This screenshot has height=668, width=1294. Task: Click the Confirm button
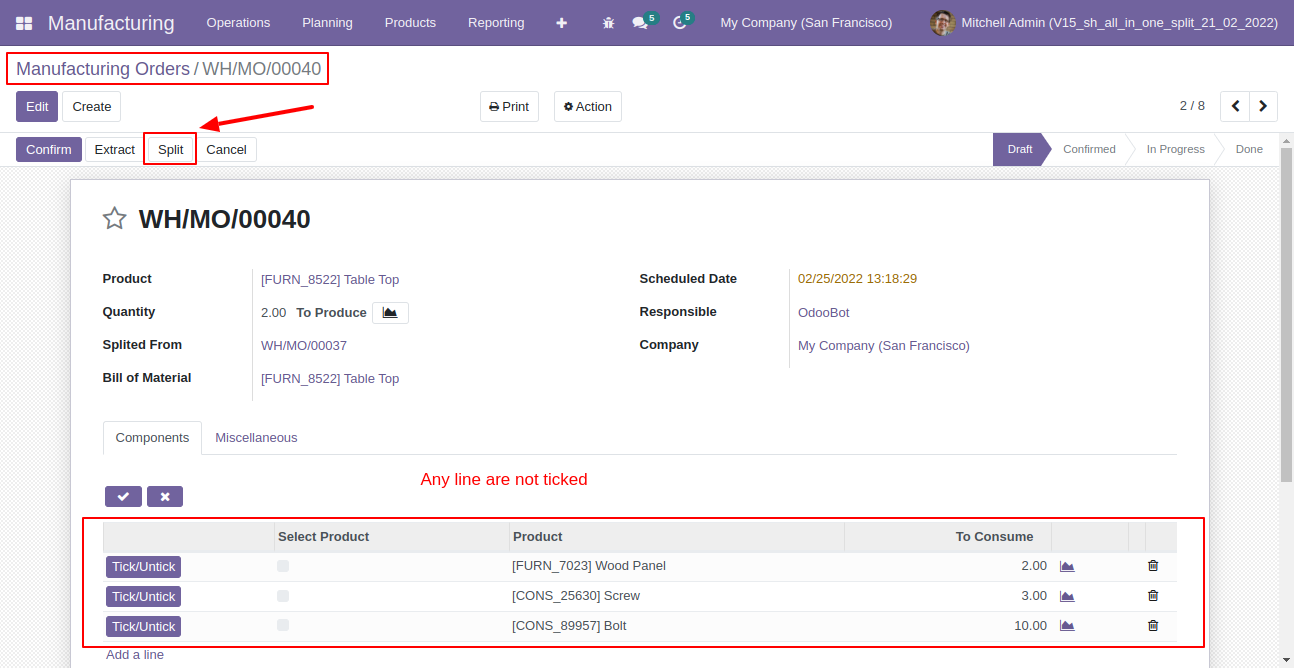coord(49,150)
